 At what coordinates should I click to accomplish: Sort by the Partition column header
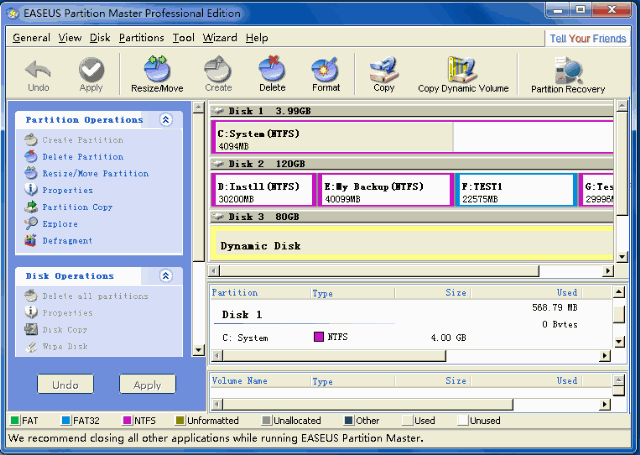260,293
